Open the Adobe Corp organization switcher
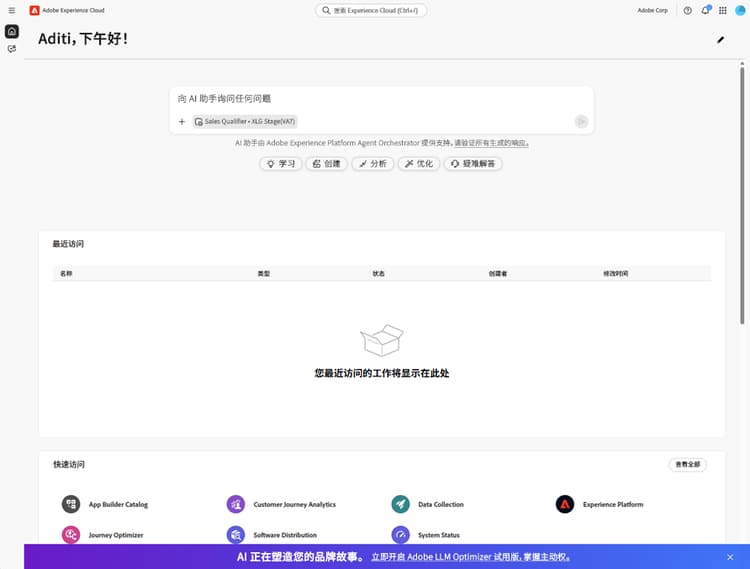The height and width of the screenshot is (569, 750). [652, 10]
